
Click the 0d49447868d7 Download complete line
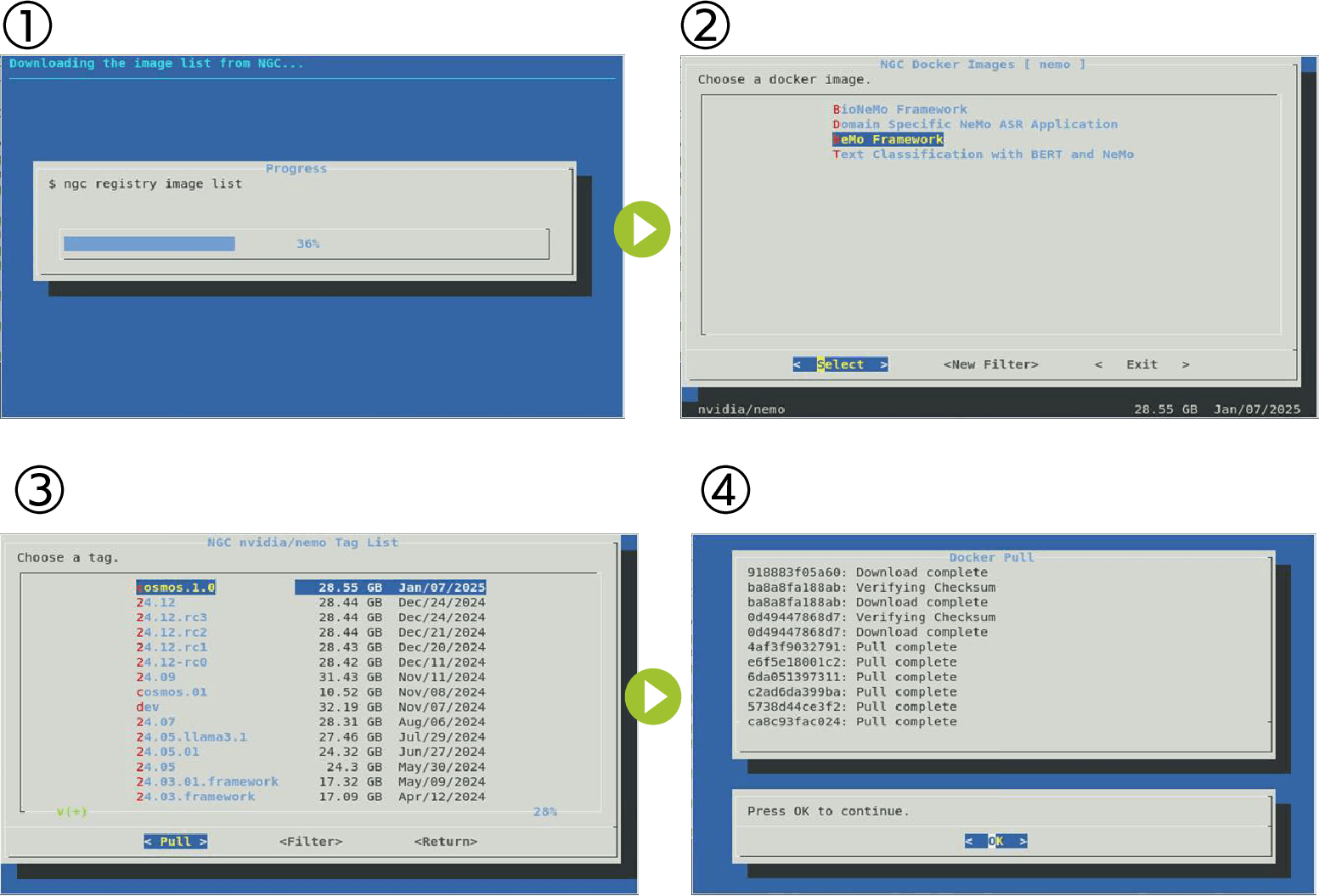(867, 632)
